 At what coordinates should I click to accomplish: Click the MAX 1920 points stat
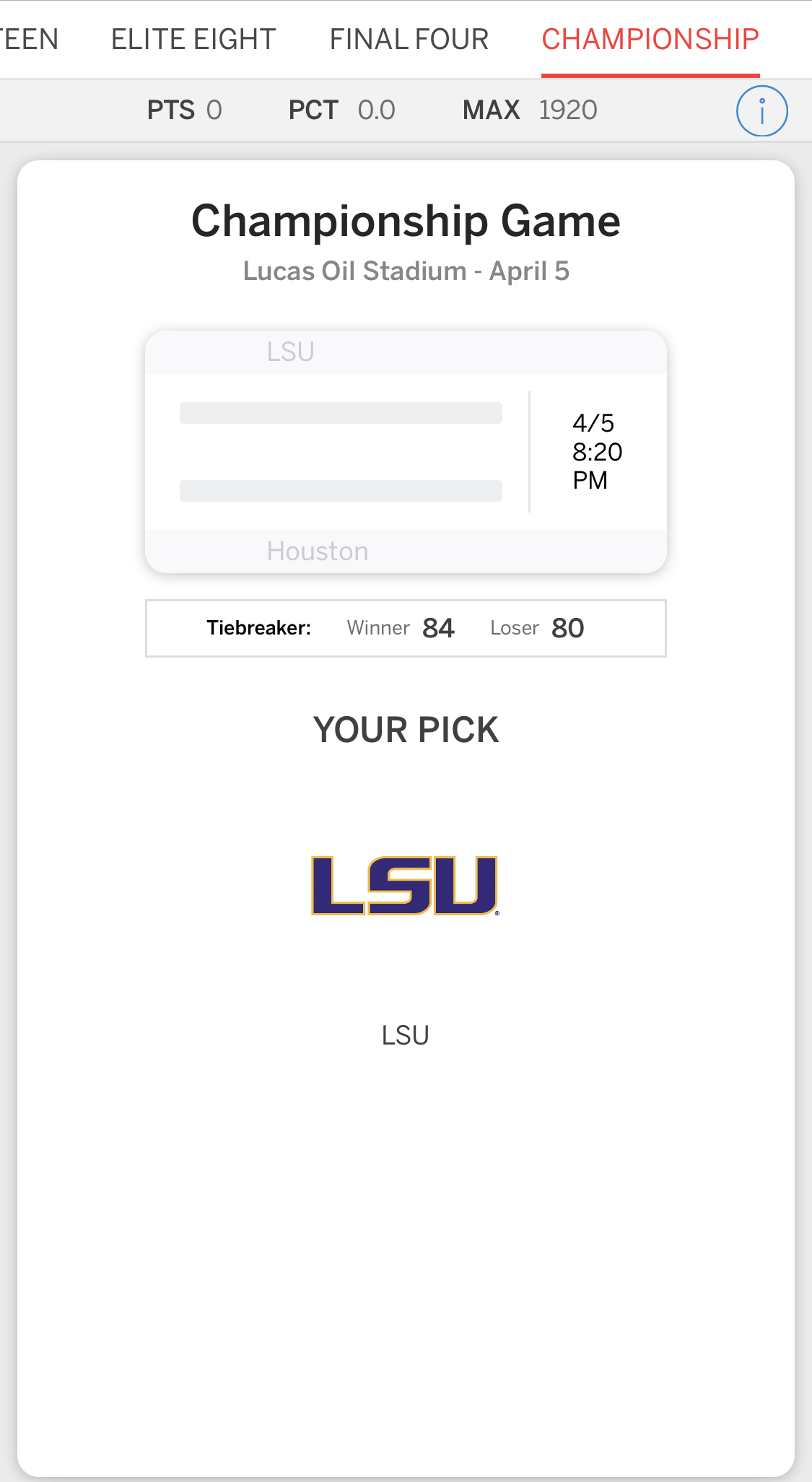tap(530, 110)
